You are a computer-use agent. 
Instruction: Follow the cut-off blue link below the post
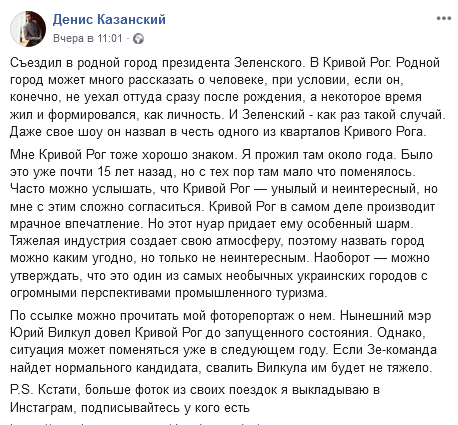[137, 423]
